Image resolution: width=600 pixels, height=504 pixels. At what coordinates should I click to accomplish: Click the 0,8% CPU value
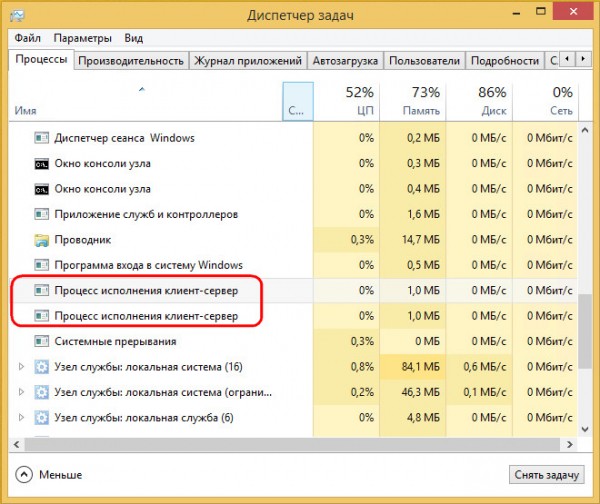[x=362, y=367]
